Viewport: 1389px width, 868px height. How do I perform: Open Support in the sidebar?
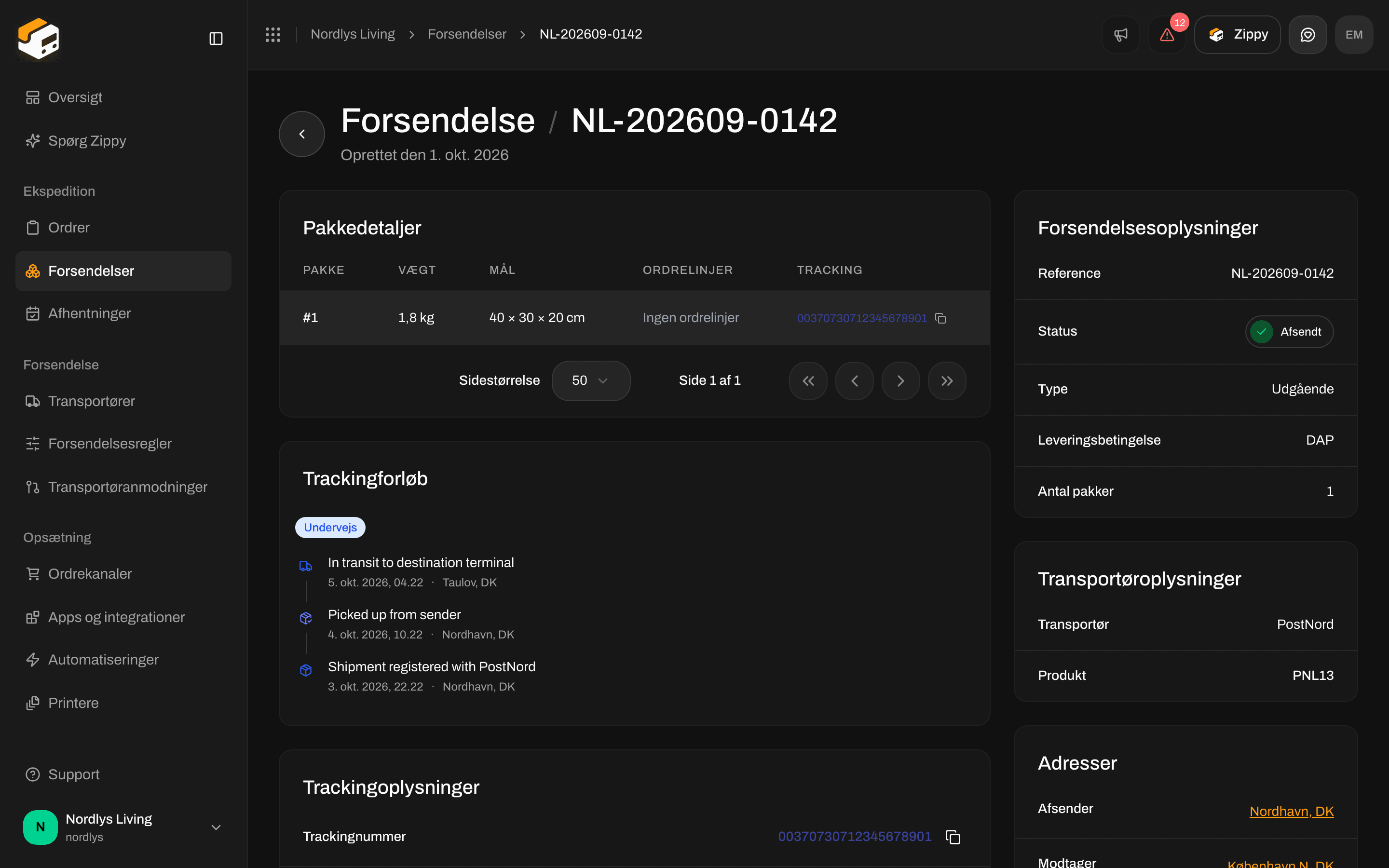(123, 774)
